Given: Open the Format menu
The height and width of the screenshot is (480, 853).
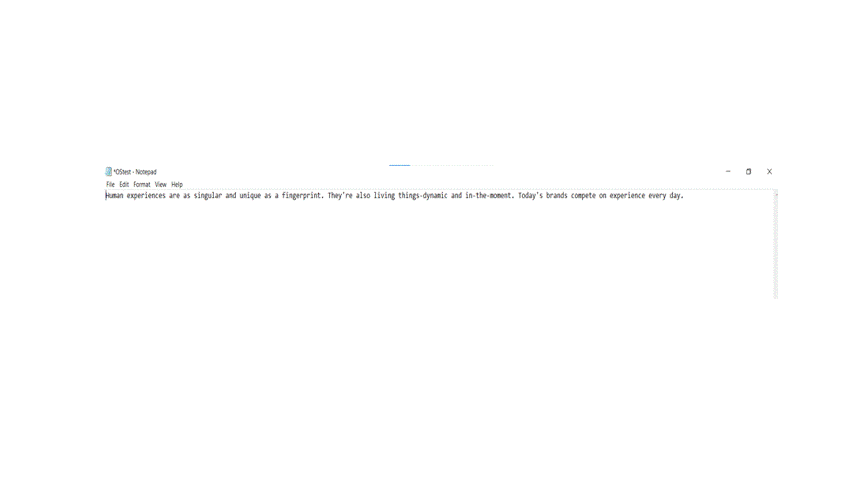Looking at the screenshot, I should [x=141, y=184].
